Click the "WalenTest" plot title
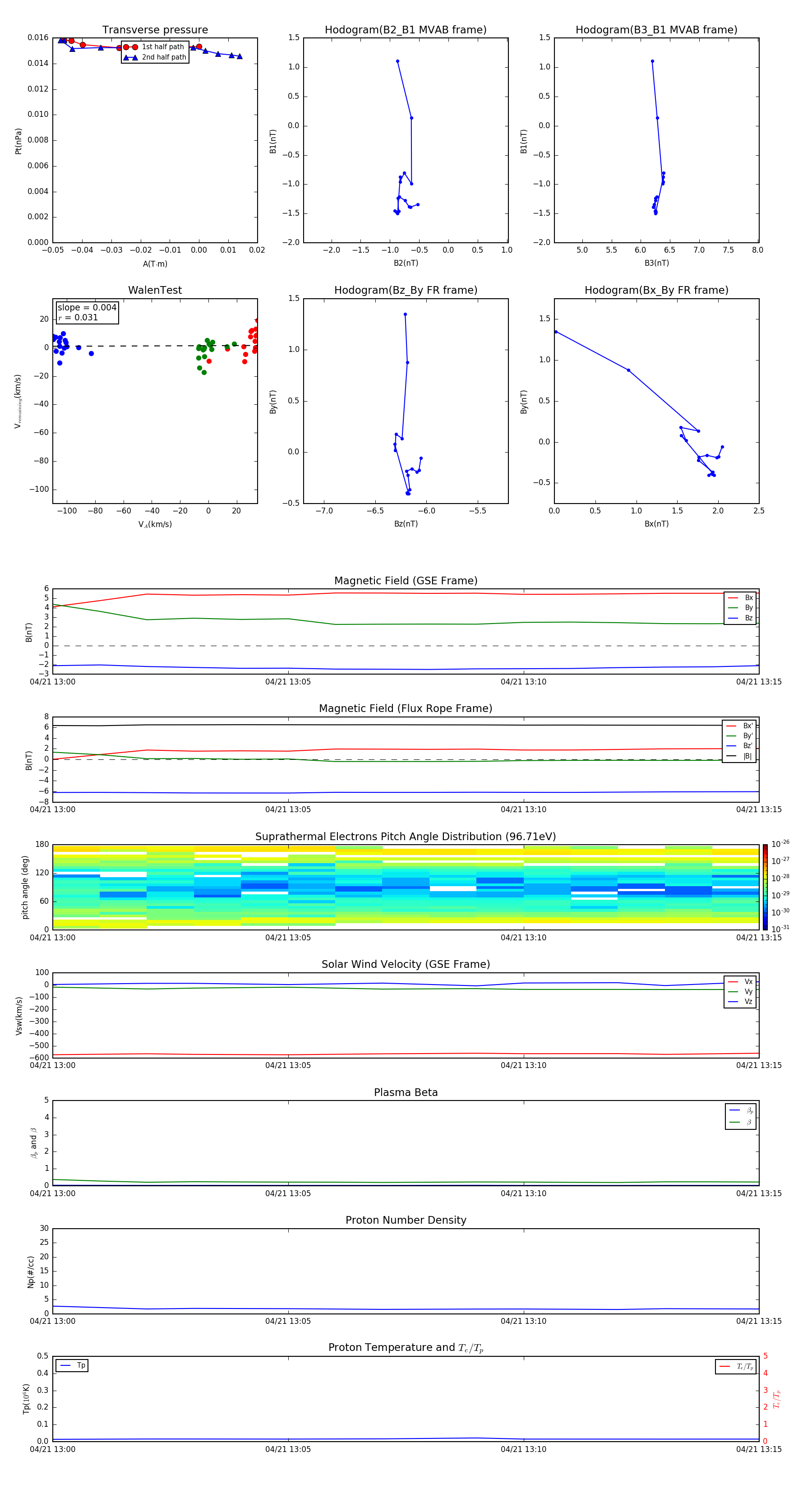 (x=155, y=290)
